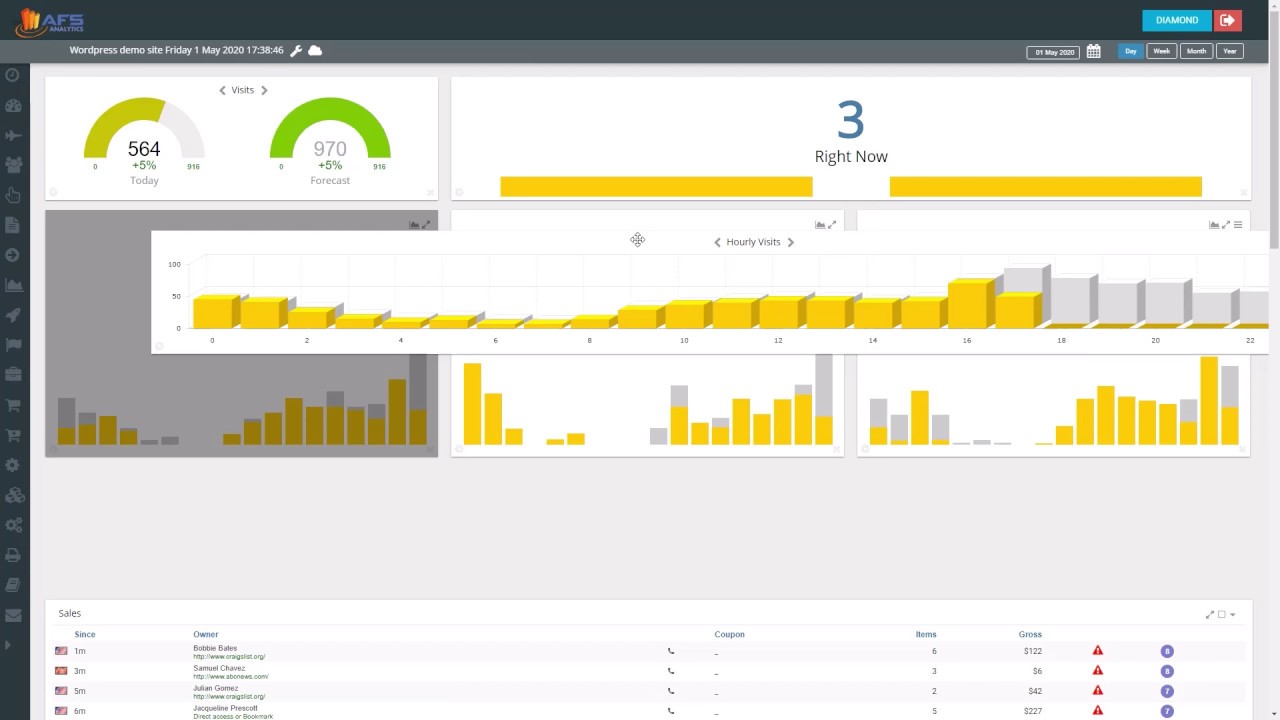Sort Sales table by Items column
The height and width of the screenshot is (720, 1280).
(926, 634)
